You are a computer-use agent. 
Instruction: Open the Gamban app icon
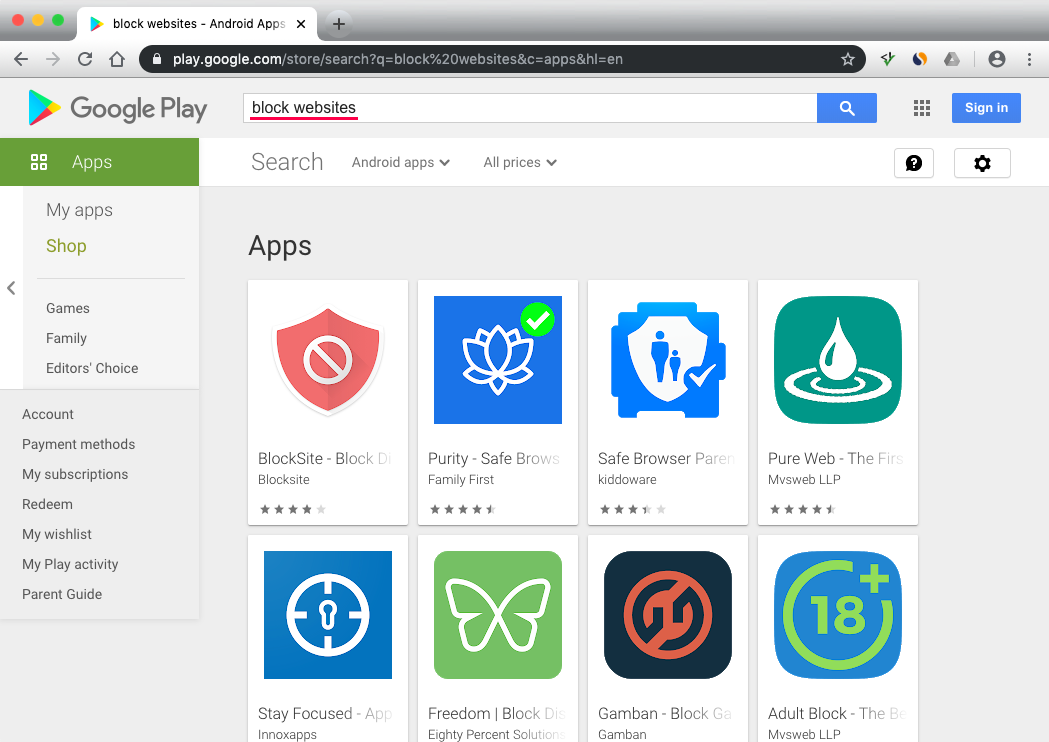668,615
